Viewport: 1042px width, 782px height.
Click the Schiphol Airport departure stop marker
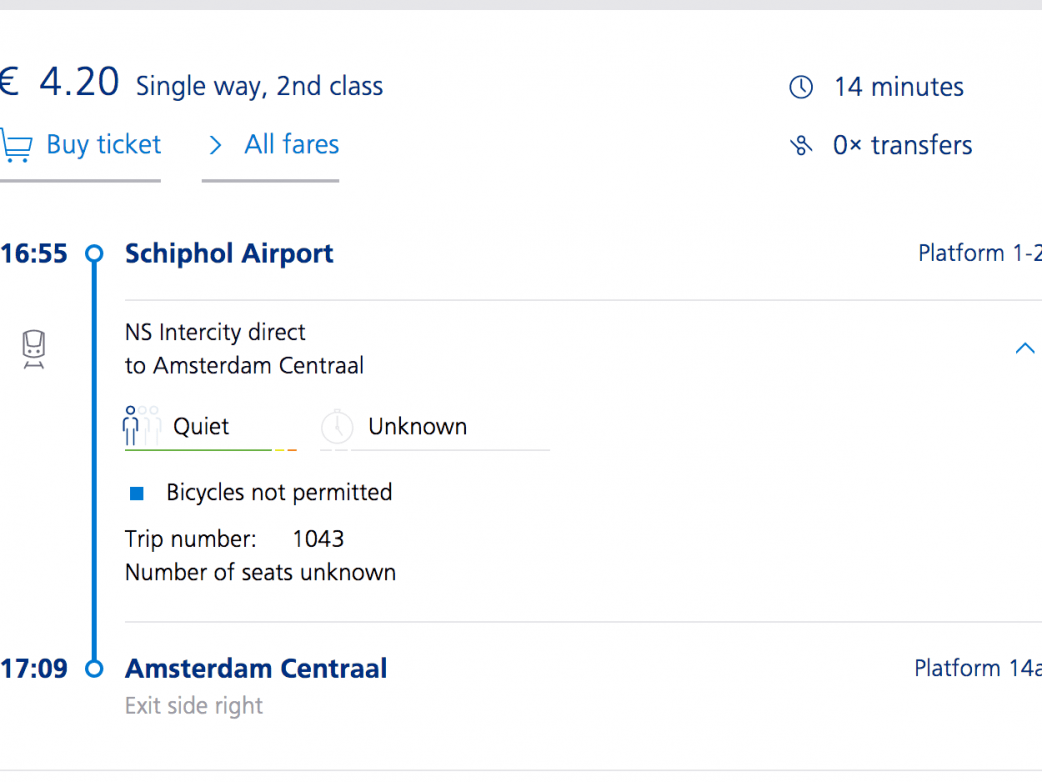pyautogui.click(x=94, y=254)
